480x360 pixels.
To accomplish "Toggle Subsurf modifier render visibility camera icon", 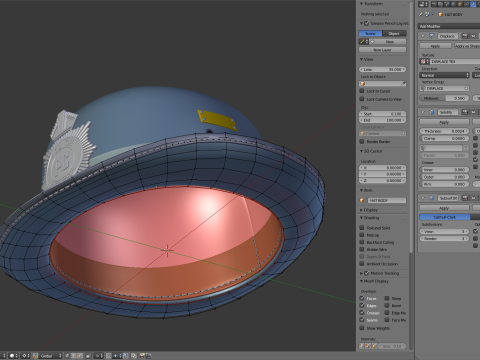I will [x=465, y=198].
